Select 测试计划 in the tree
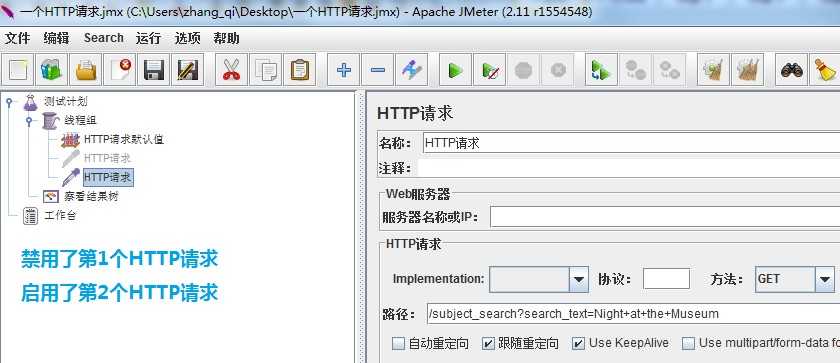Screen dimensions: 840x363 [x=65, y=101]
